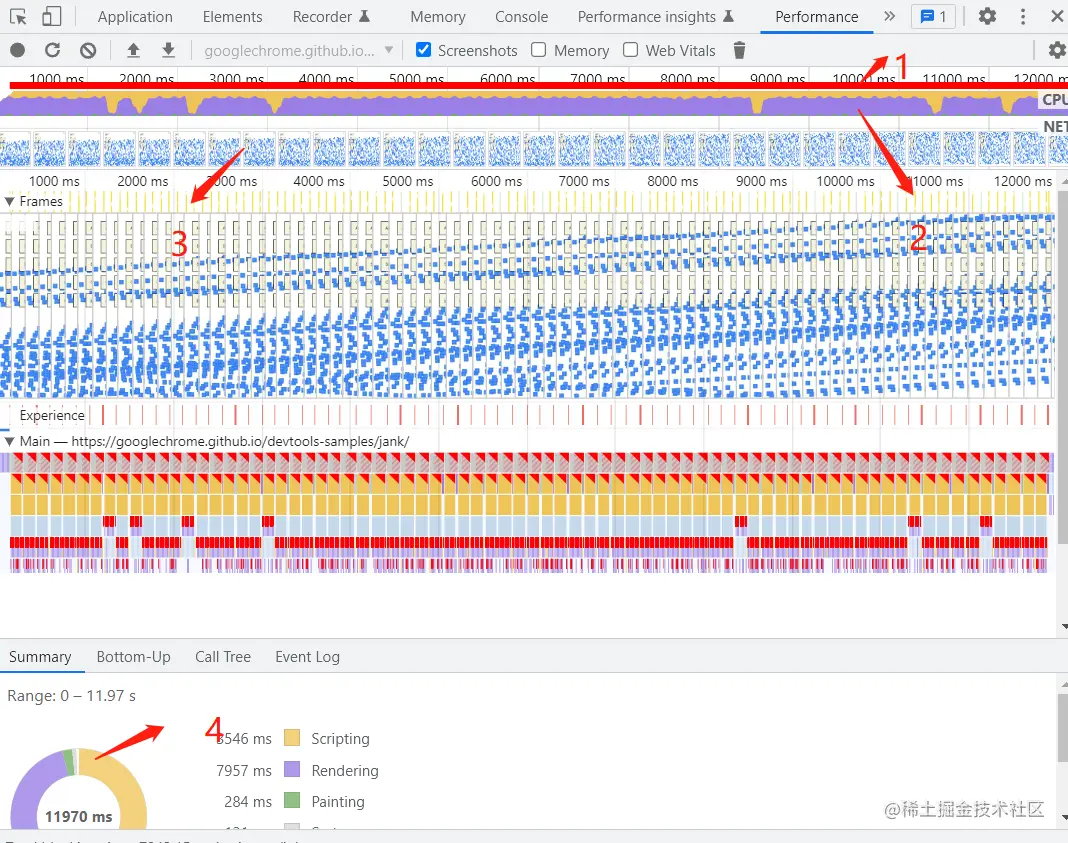Open the Recorder tab
This screenshot has width=1068, height=843.
click(x=331, y=16)
